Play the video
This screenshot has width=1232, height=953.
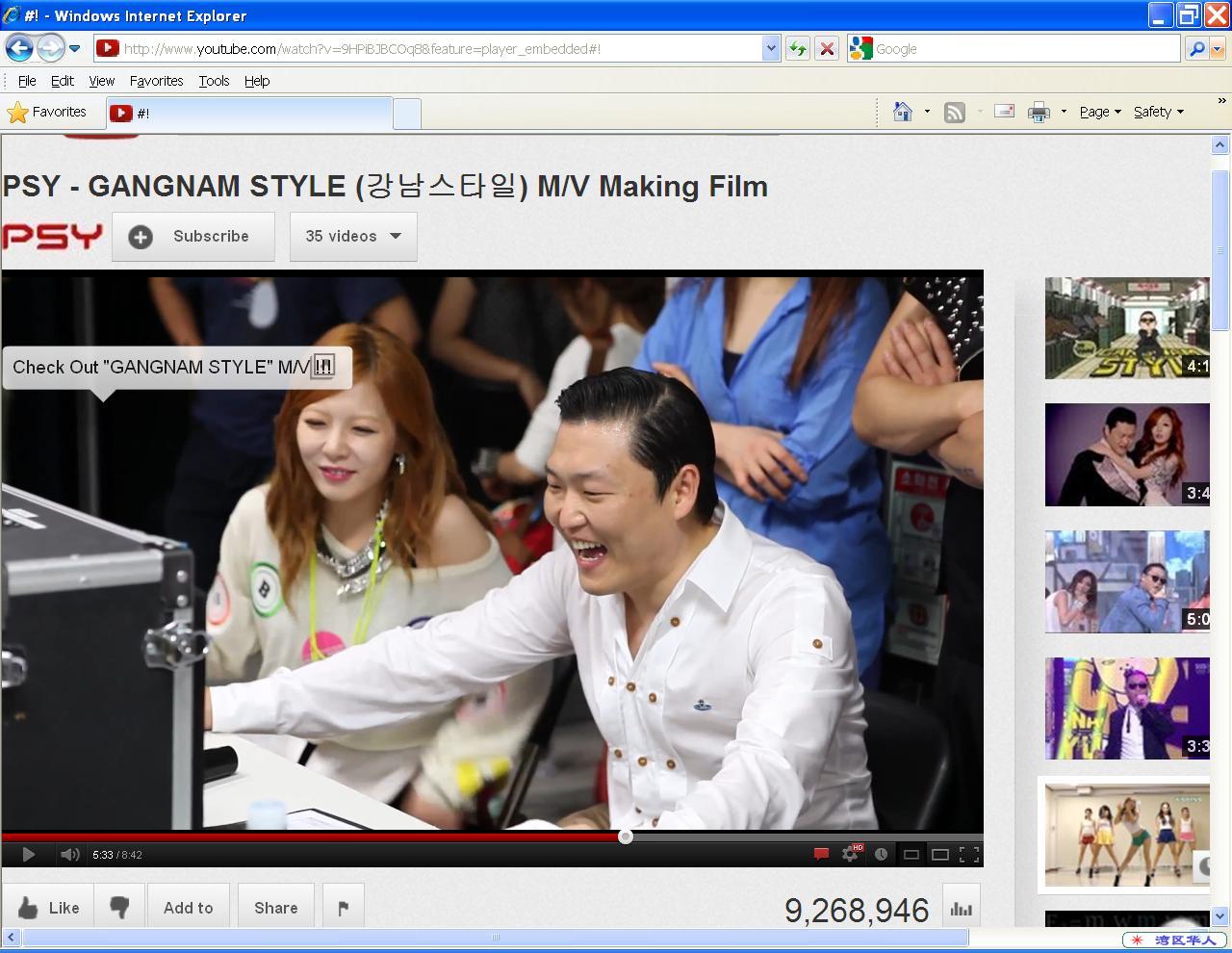click(28, 854)
